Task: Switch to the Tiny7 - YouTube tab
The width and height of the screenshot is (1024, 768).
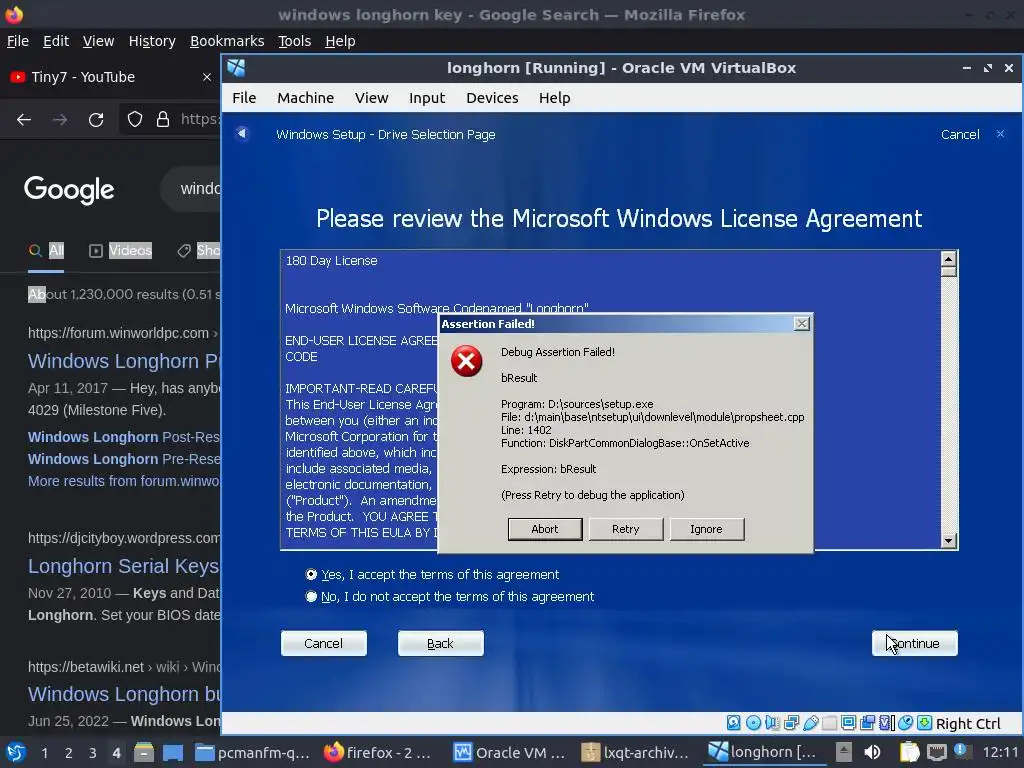Action: point(108,77)
